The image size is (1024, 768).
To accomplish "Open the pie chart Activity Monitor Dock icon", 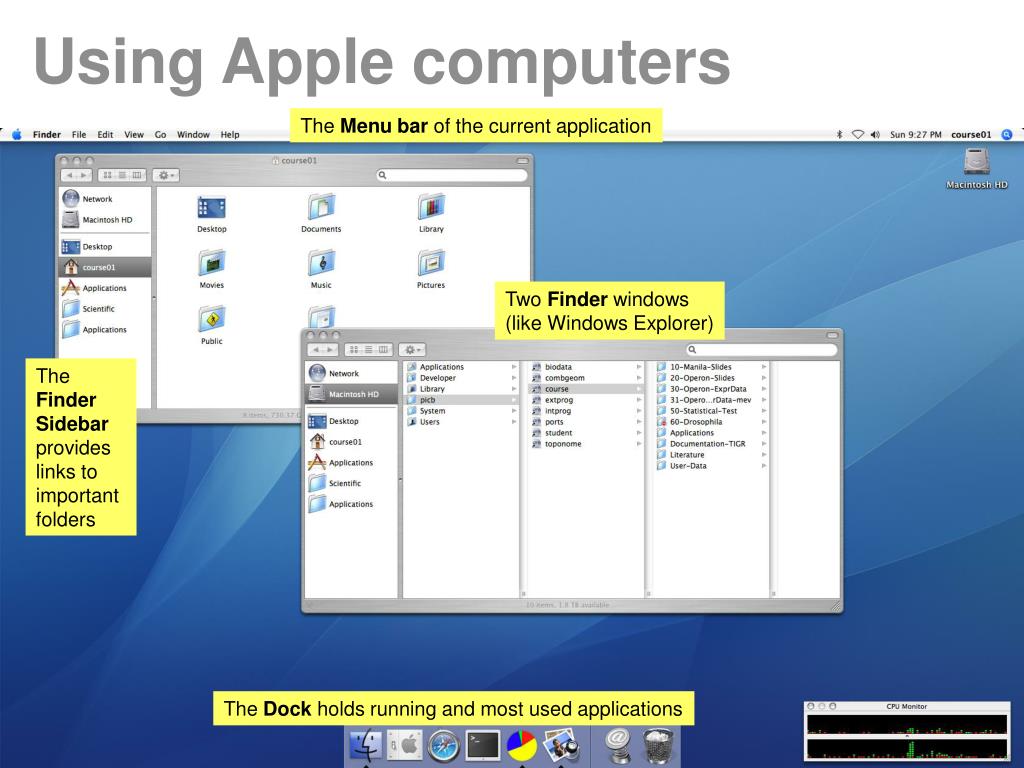I will (522, 746).
